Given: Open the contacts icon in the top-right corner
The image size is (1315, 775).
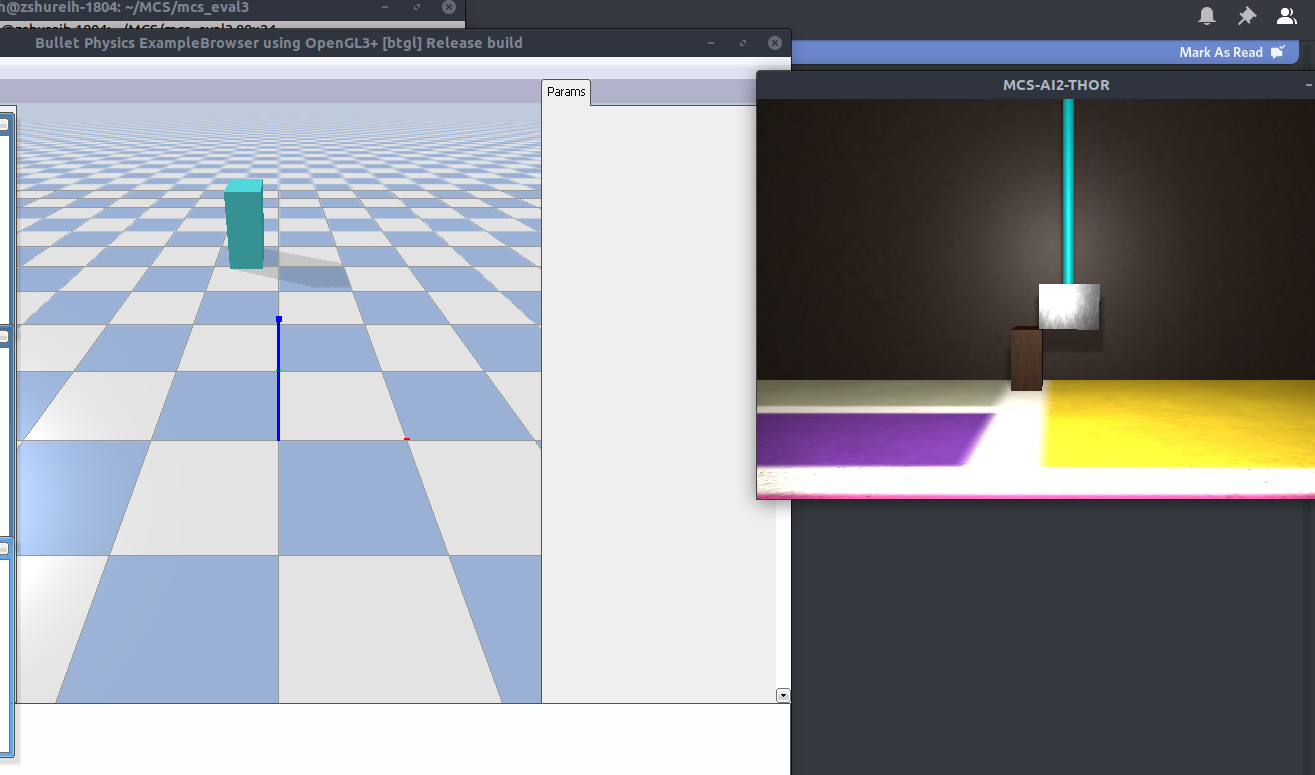Looking at the screenshot, I should pos(1286,15).
